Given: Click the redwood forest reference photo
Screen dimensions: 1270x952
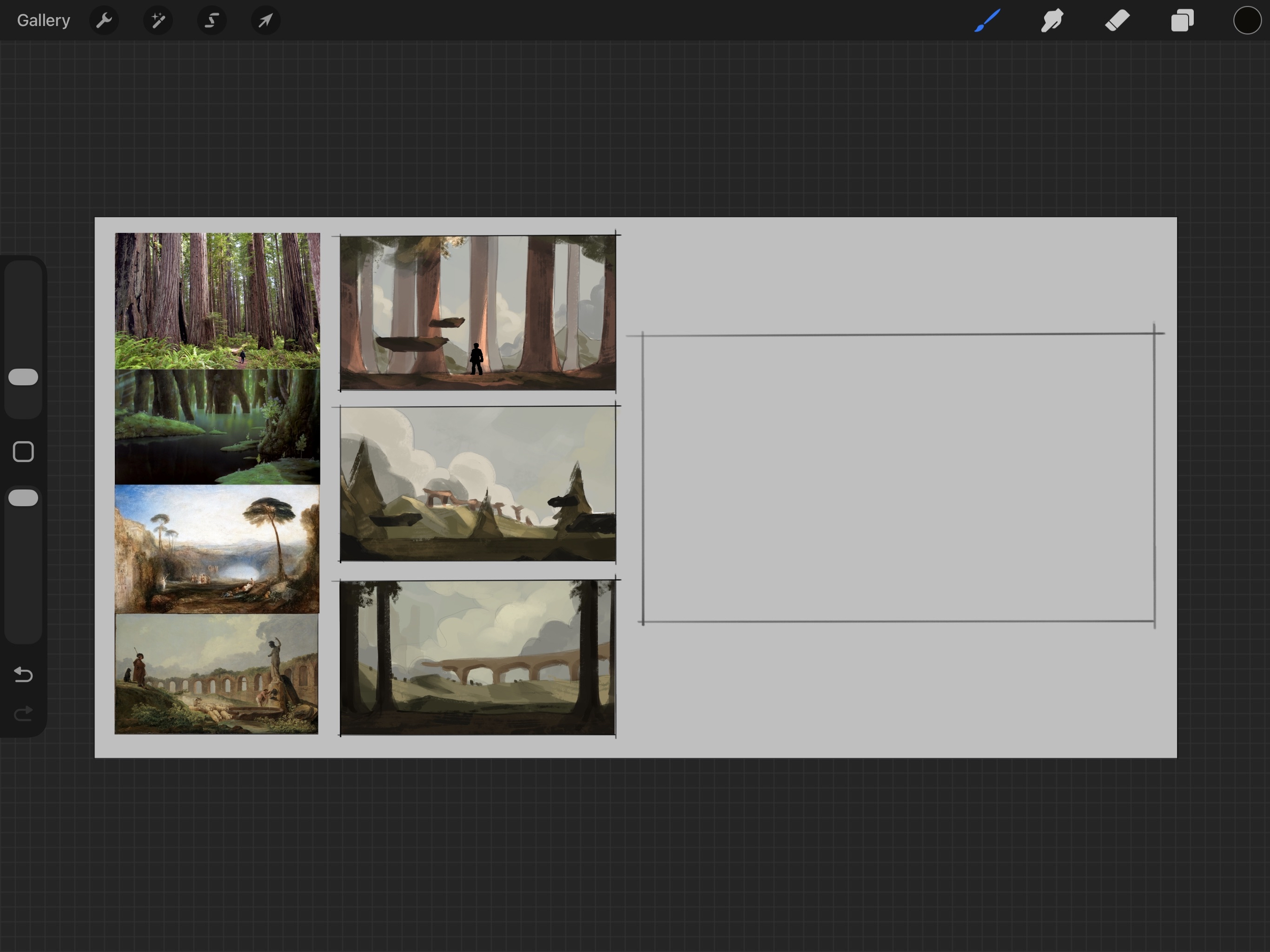Looking at the screenshot, I should click(217, 300).
